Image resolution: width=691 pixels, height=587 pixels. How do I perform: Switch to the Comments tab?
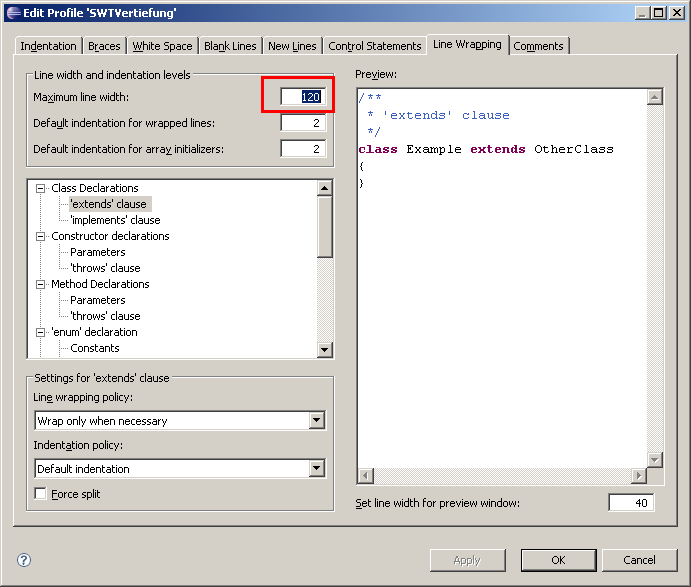coord(538,46)
